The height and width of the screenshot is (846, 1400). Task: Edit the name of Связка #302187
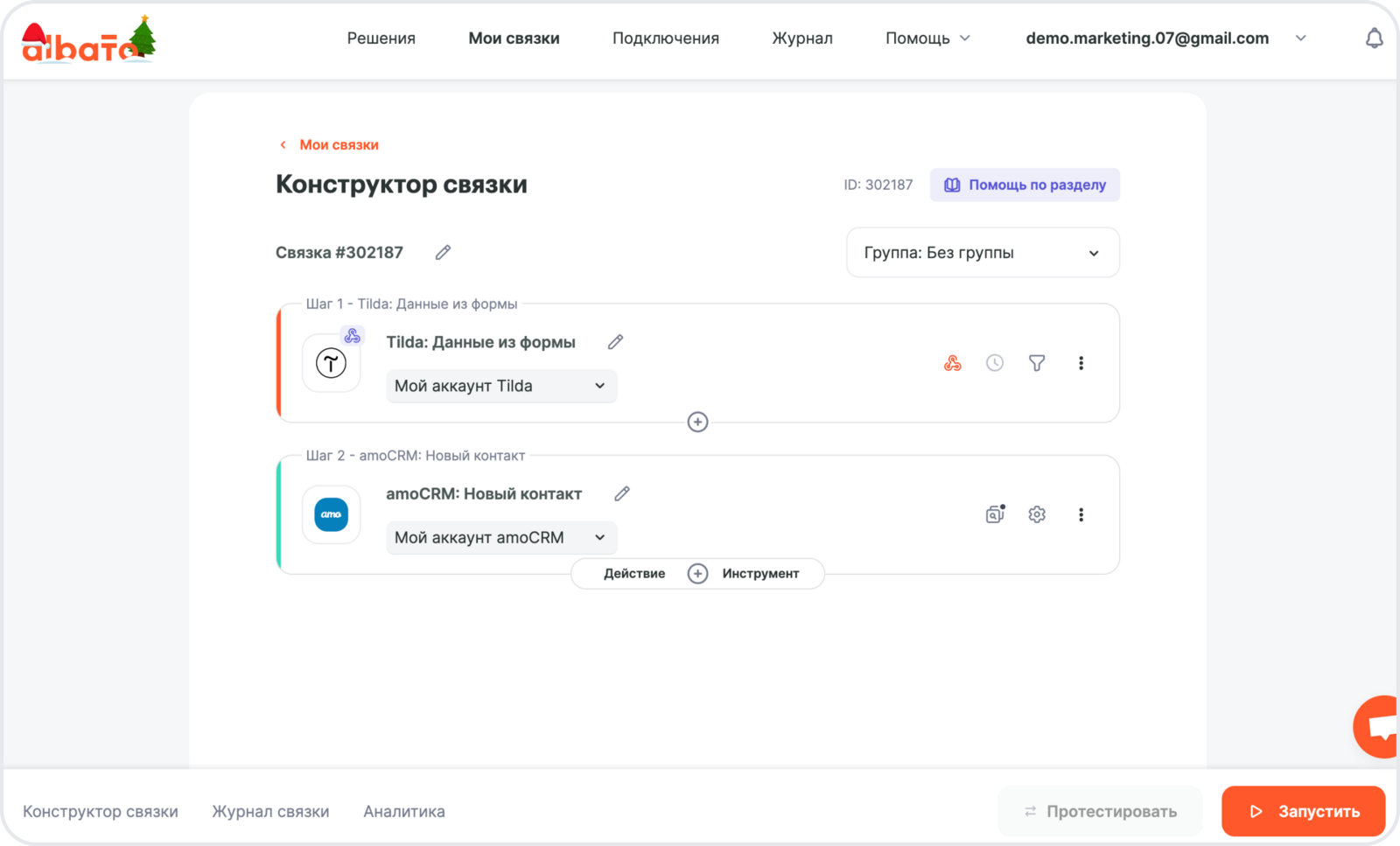tap(443, 253)
